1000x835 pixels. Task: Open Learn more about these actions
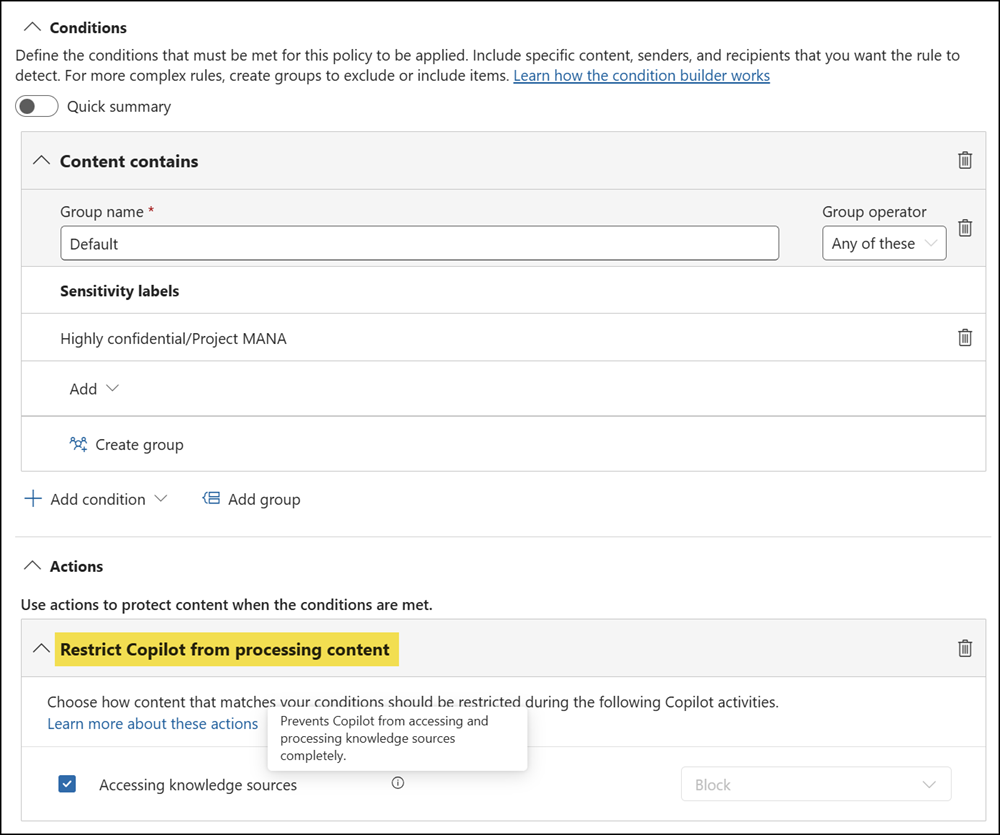[x=152, y=723]
